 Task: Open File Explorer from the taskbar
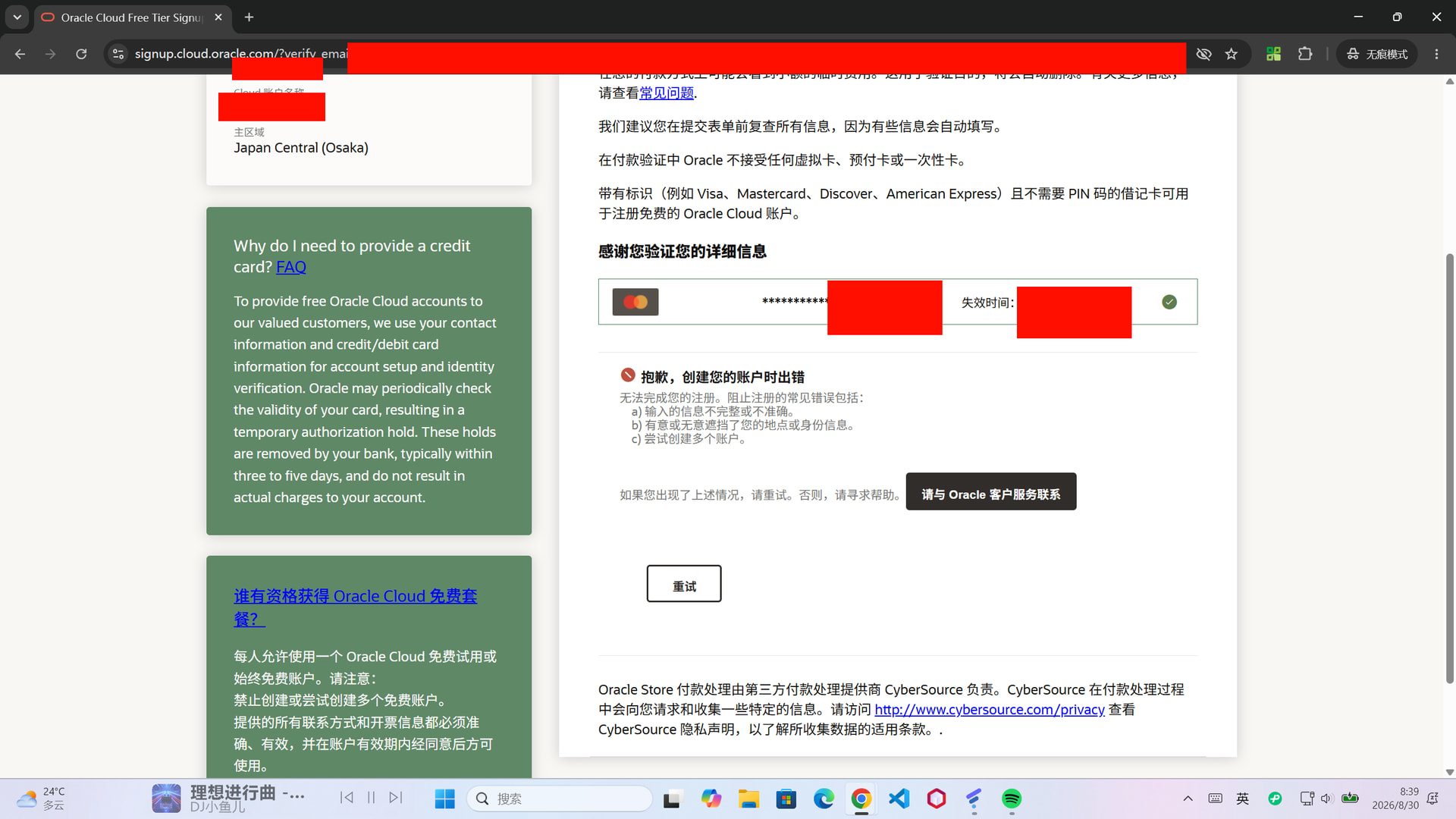[x=748, y=799]
